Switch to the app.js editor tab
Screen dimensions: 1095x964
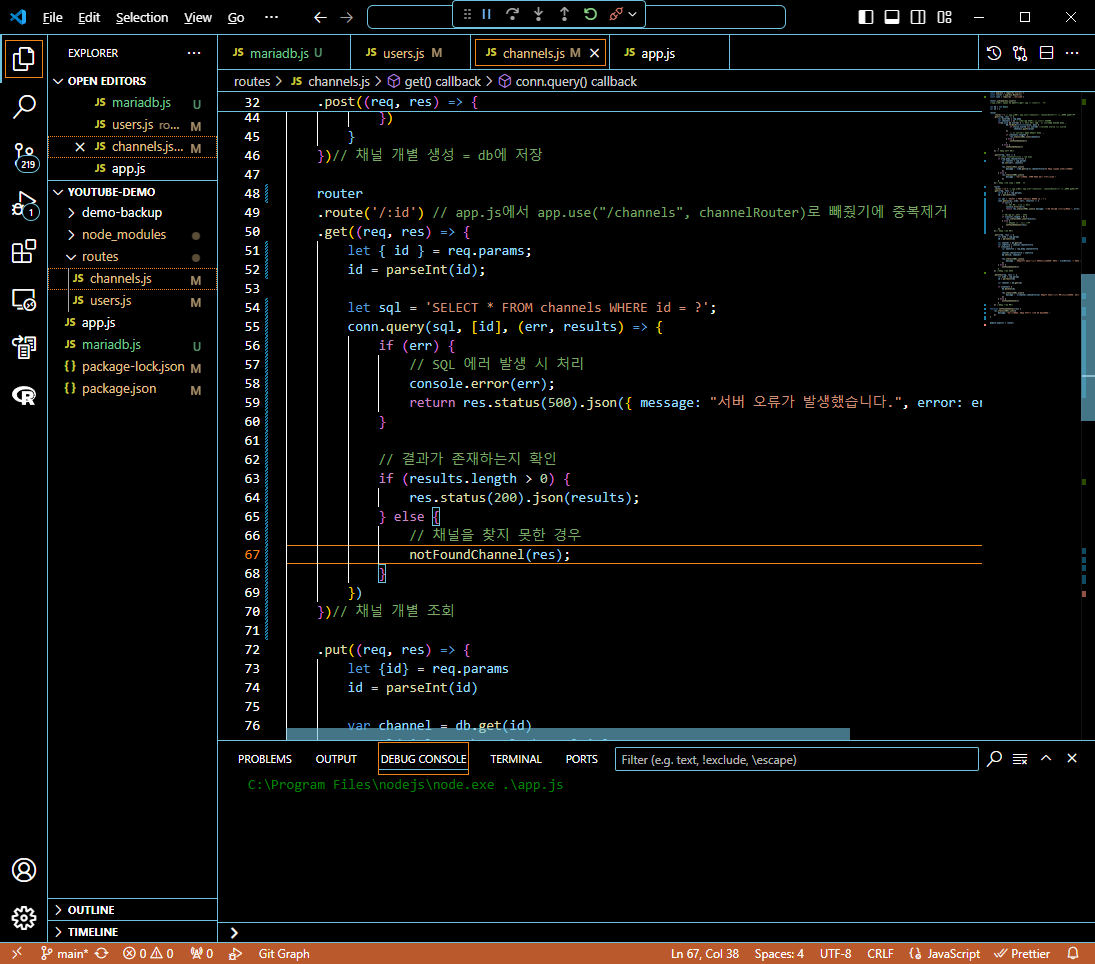click(669, 53)
